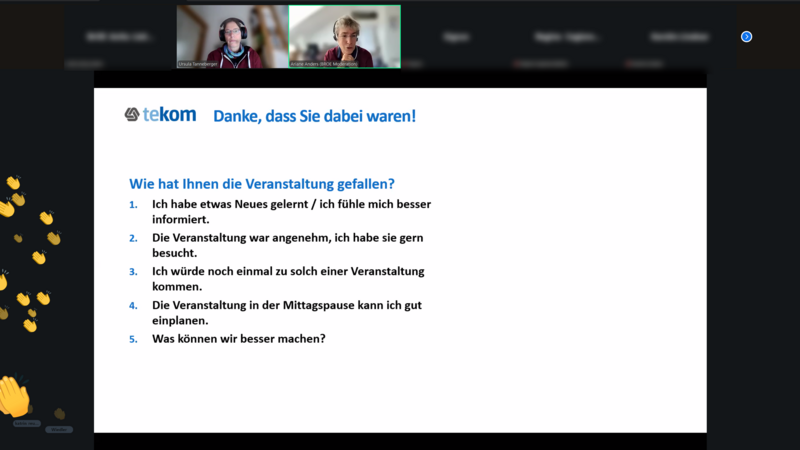Select the green-bordered active speaker video
Viewport: 800px width, 450px height.
[x=345, y=36]
